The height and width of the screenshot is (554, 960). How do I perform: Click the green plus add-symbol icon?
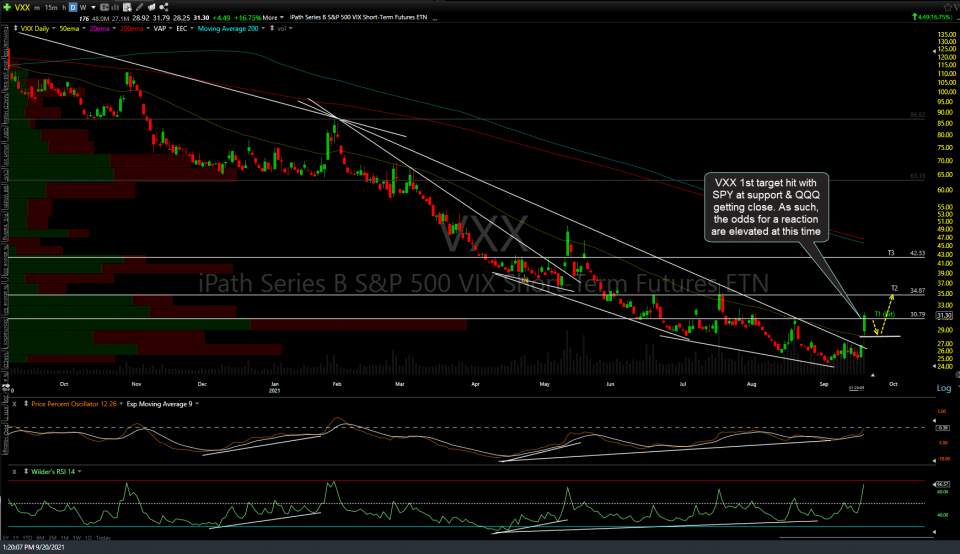(x=7, y=7)
